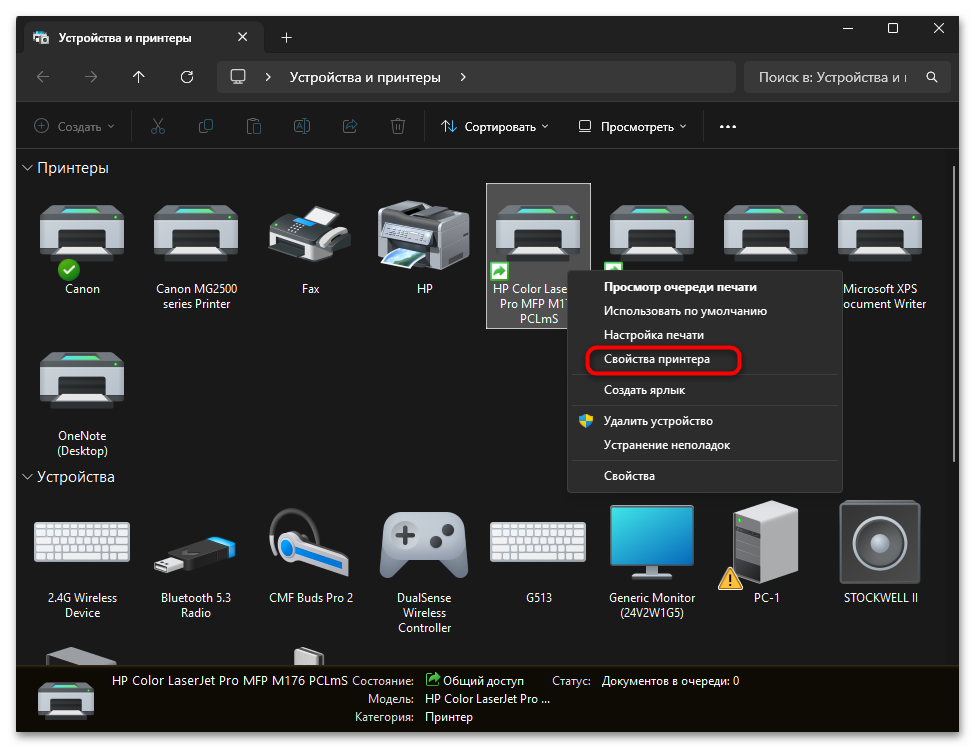
Task: Click Документов в очереди: 0 status text
Action: click(670, 681)
